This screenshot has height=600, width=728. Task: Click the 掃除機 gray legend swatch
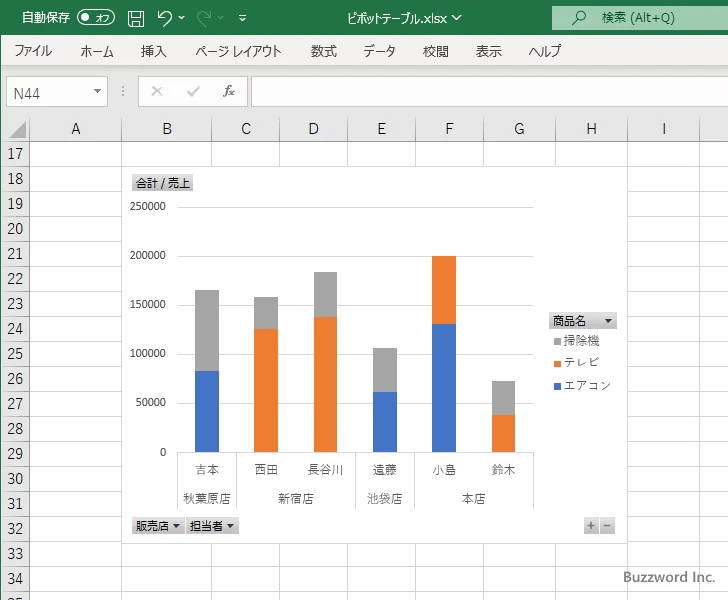557,341
